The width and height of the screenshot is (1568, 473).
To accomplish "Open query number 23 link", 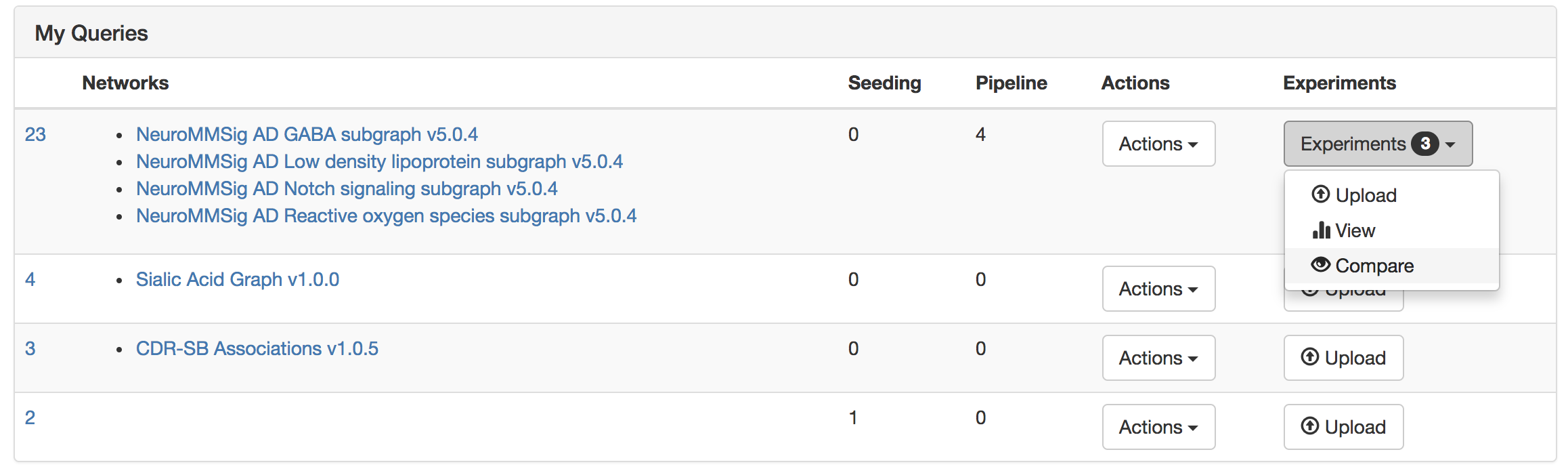I will click(x=35, y=134).
